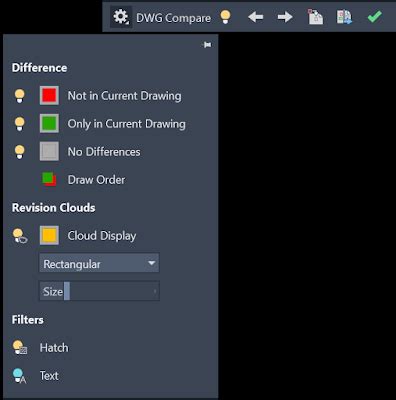Click the Cloud Display label
This screenshot has height=400, width=396.
tap(102, 236)
